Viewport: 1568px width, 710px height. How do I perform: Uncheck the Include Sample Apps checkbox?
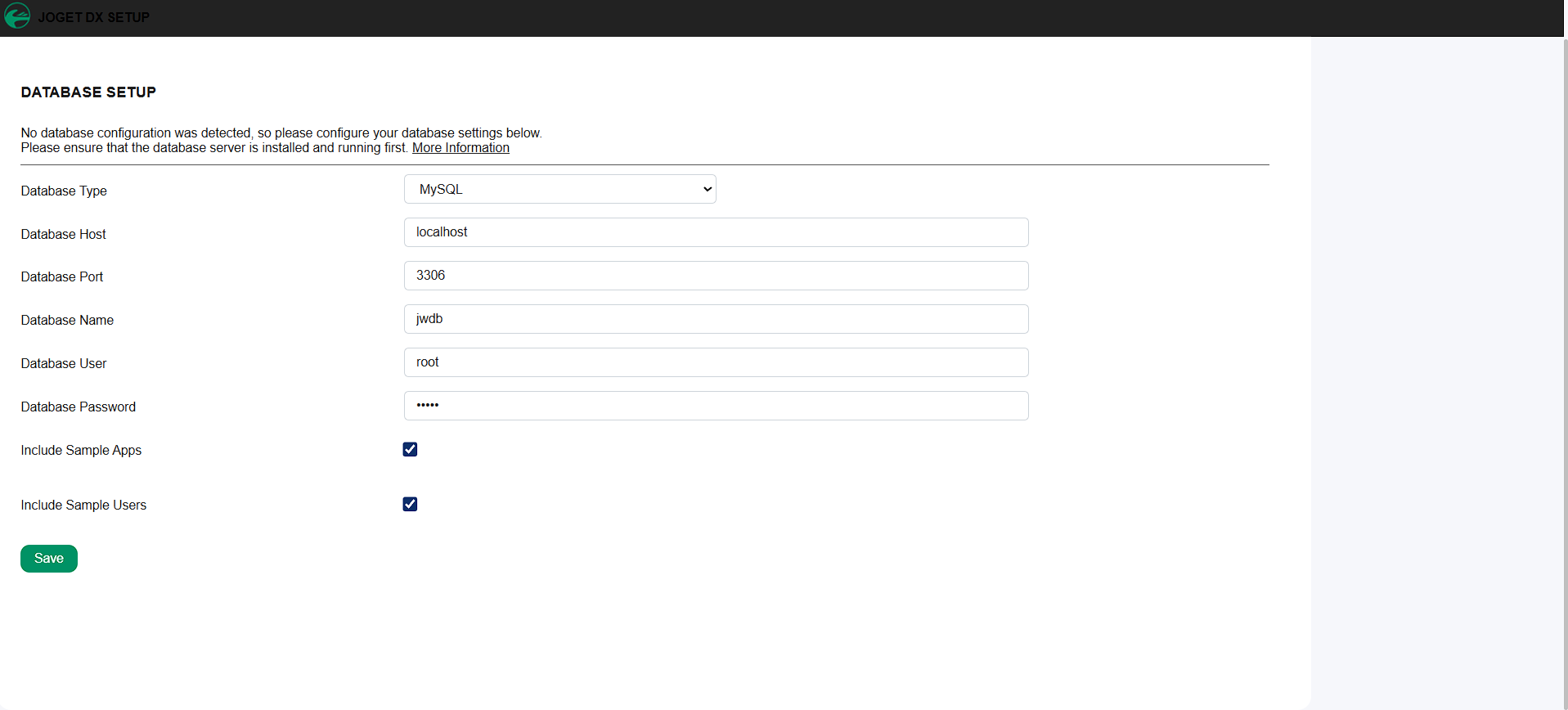(x=410, y=449)
